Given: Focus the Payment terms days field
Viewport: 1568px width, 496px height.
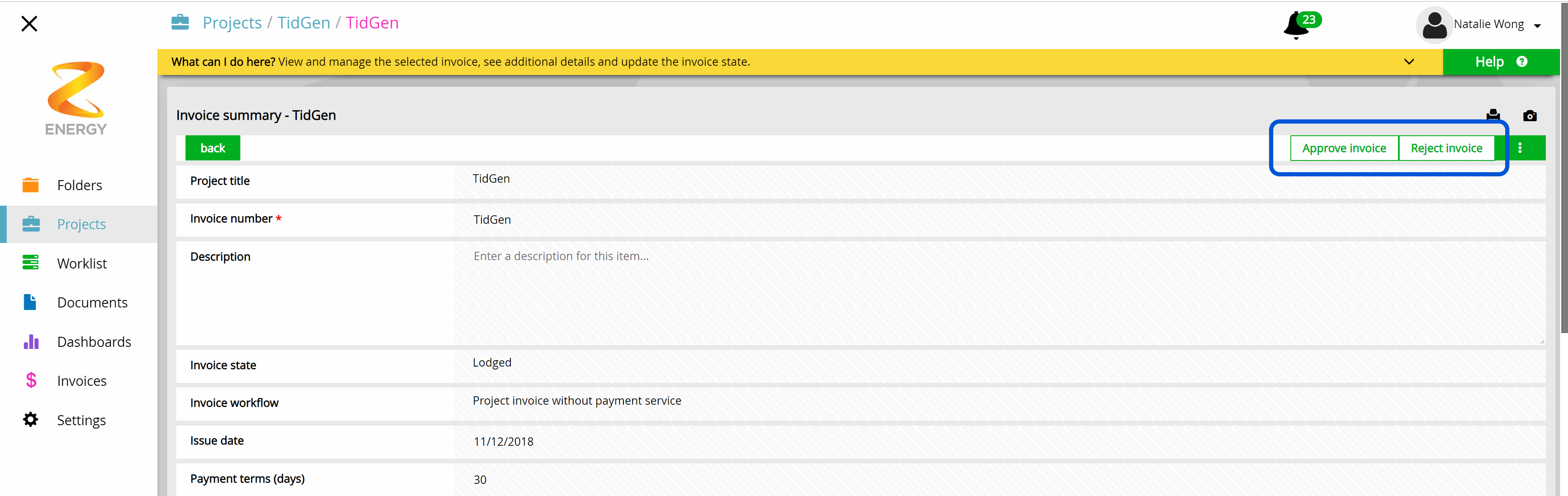Looking at the screenshot, I should click(x=999, y=480).
